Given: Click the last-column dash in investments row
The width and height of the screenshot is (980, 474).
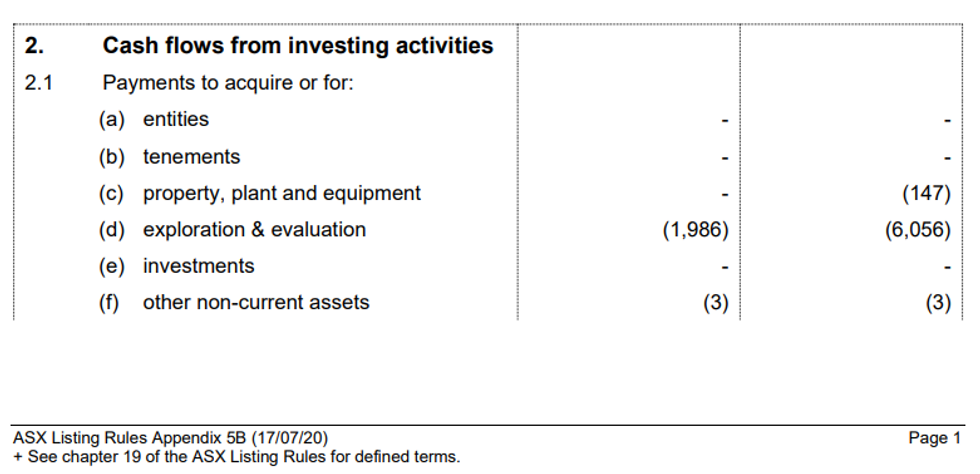Looking at the screenshot, I should [x=947, y=268].
